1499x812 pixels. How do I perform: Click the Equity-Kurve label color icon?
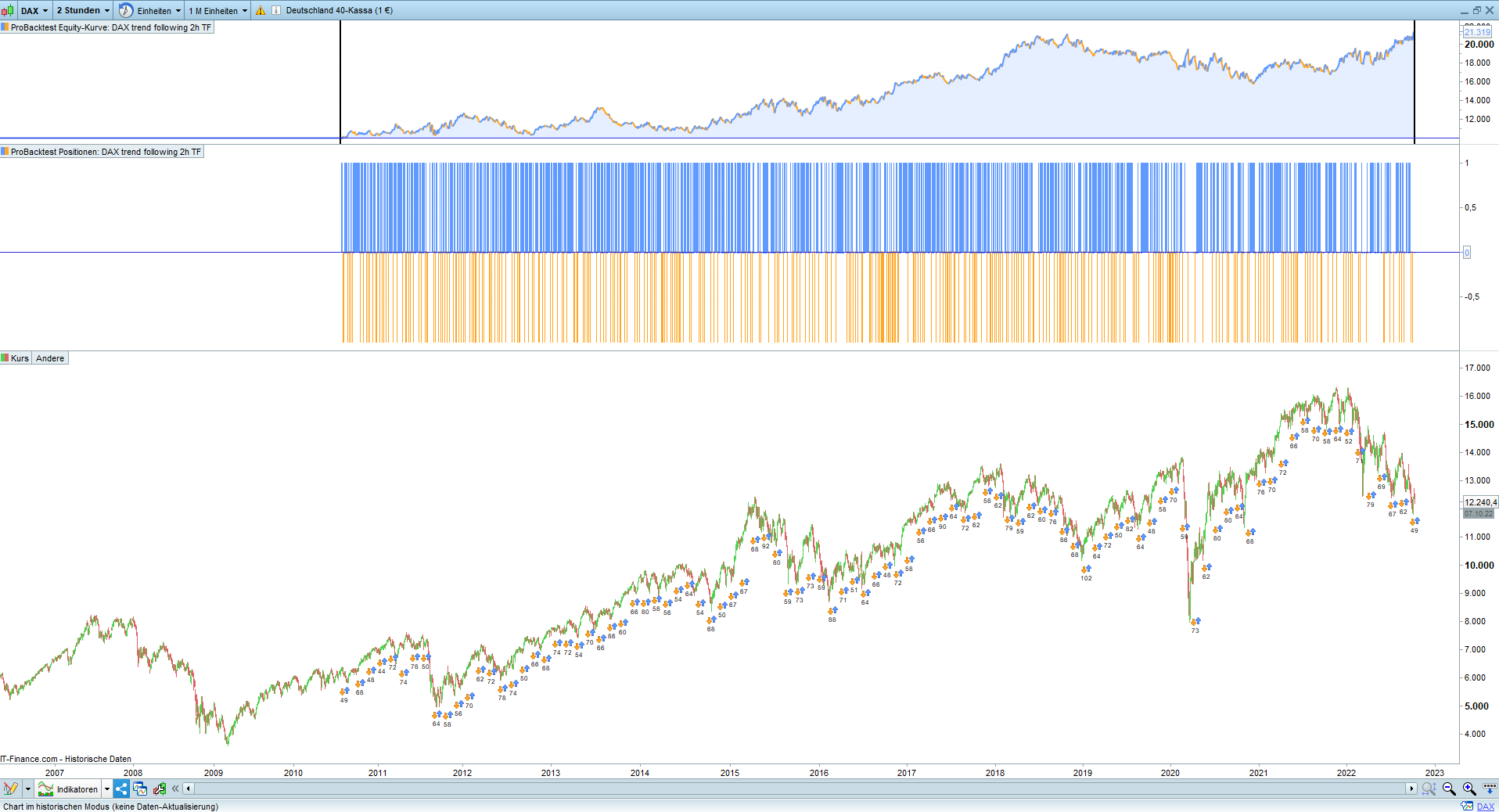click(x=5, y=27)
